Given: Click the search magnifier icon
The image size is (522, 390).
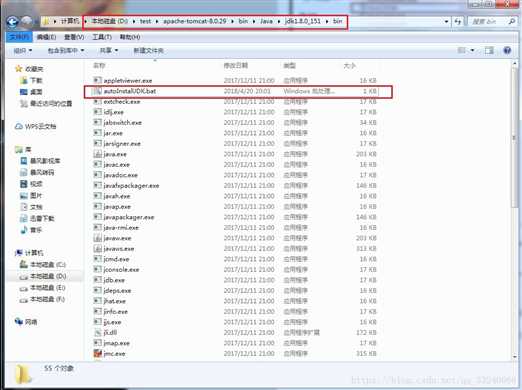Looking at the screenshot, I should (x=512, y=21).
